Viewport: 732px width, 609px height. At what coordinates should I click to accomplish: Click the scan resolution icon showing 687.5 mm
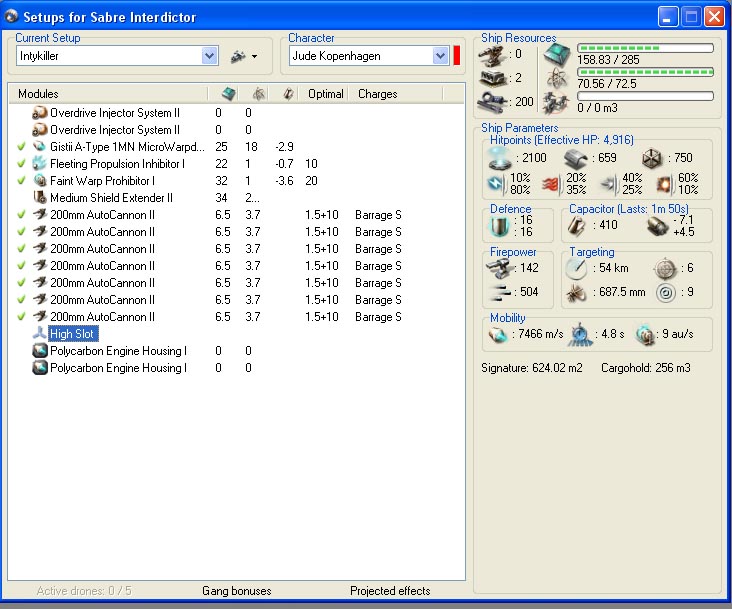[577, 293]
